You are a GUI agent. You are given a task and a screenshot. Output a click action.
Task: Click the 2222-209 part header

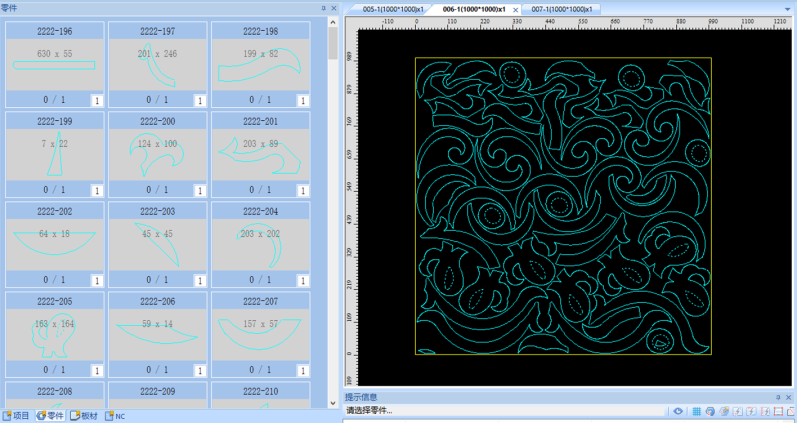(x=158, y=391)
